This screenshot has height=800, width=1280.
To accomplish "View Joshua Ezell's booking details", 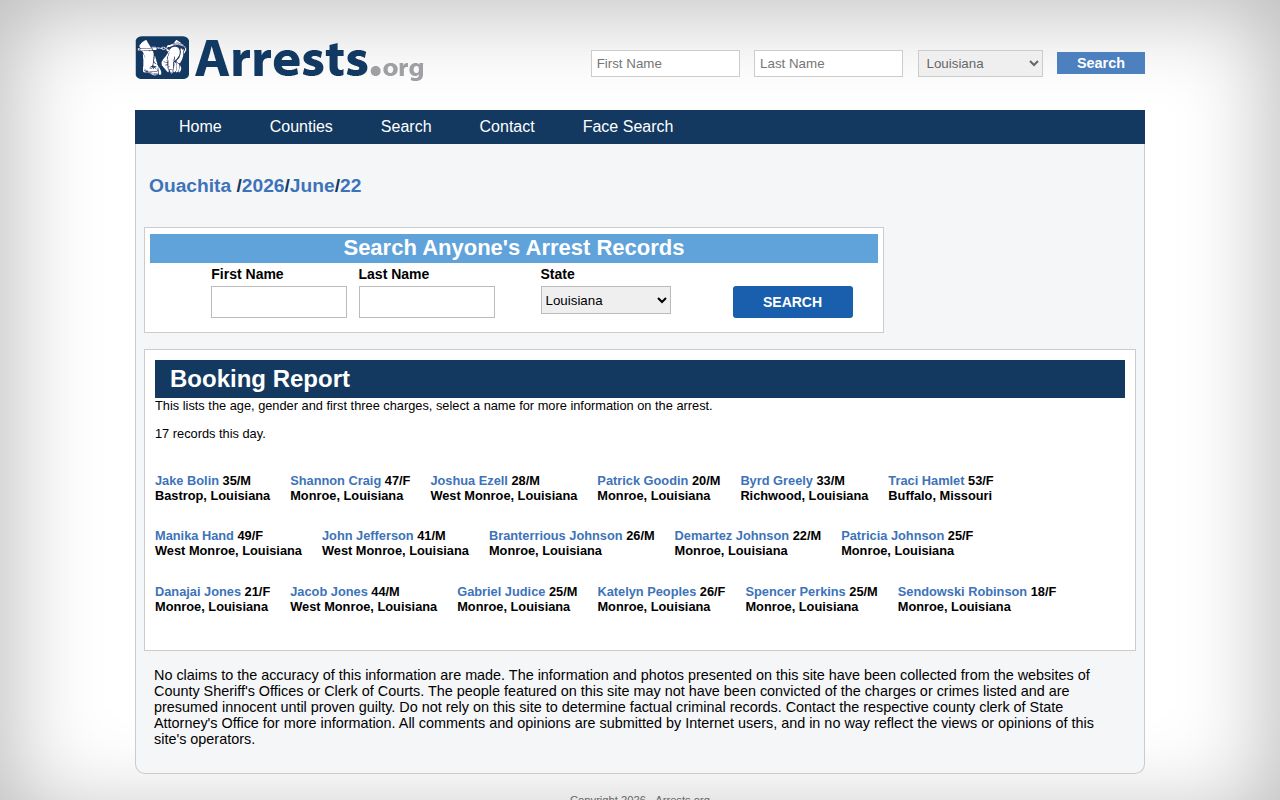I will 469,481.
